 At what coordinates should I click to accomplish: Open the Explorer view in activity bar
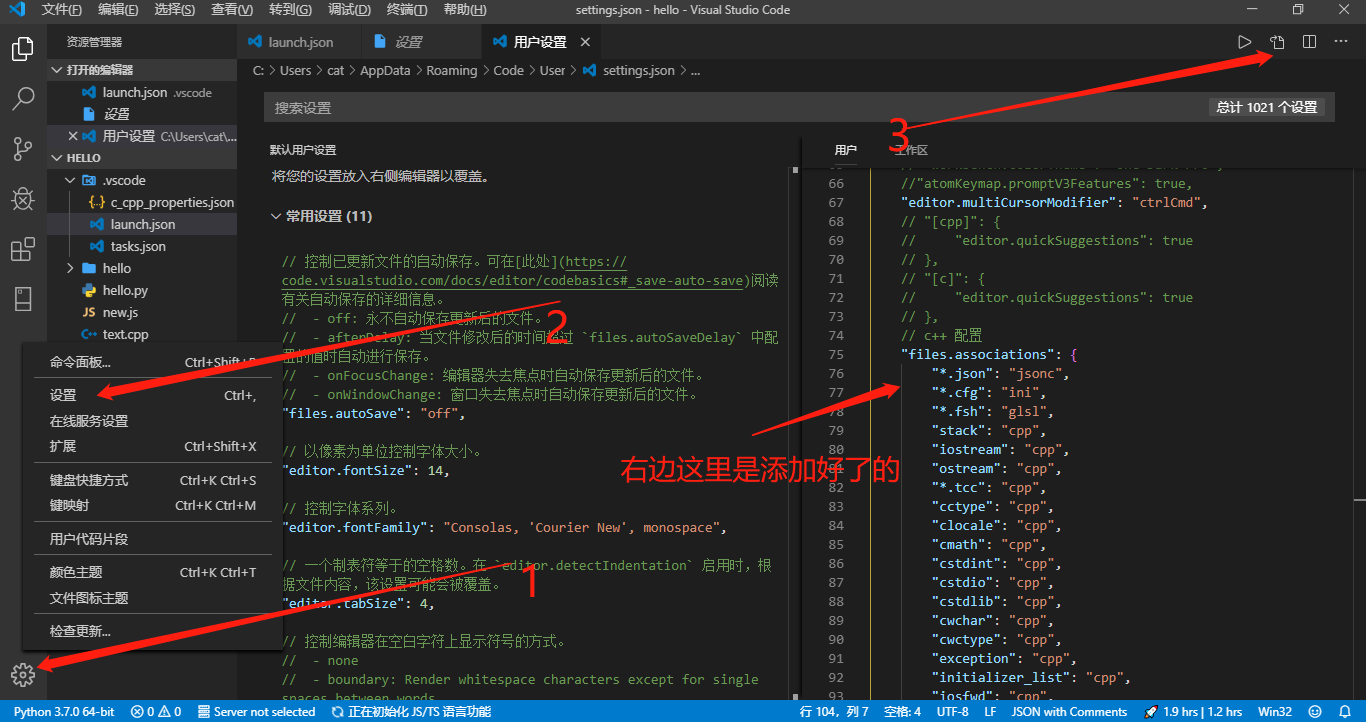(x=23, y=49)
